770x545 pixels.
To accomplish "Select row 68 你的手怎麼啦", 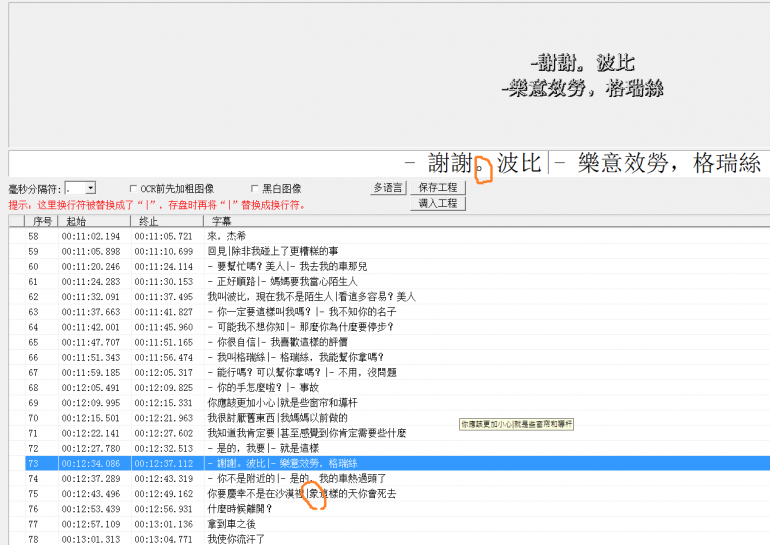I will pos(397,388).
